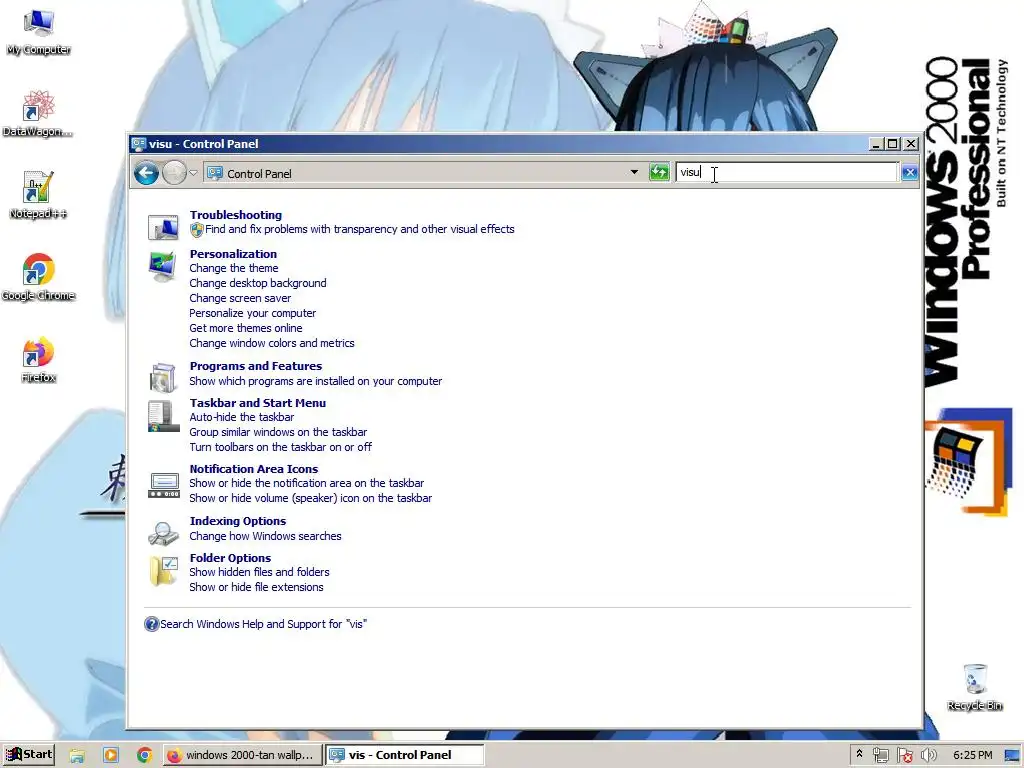This screenshot has height=768, width=1024.
Task: Open the Troubleshooting heading link
Action: [236, 215]
